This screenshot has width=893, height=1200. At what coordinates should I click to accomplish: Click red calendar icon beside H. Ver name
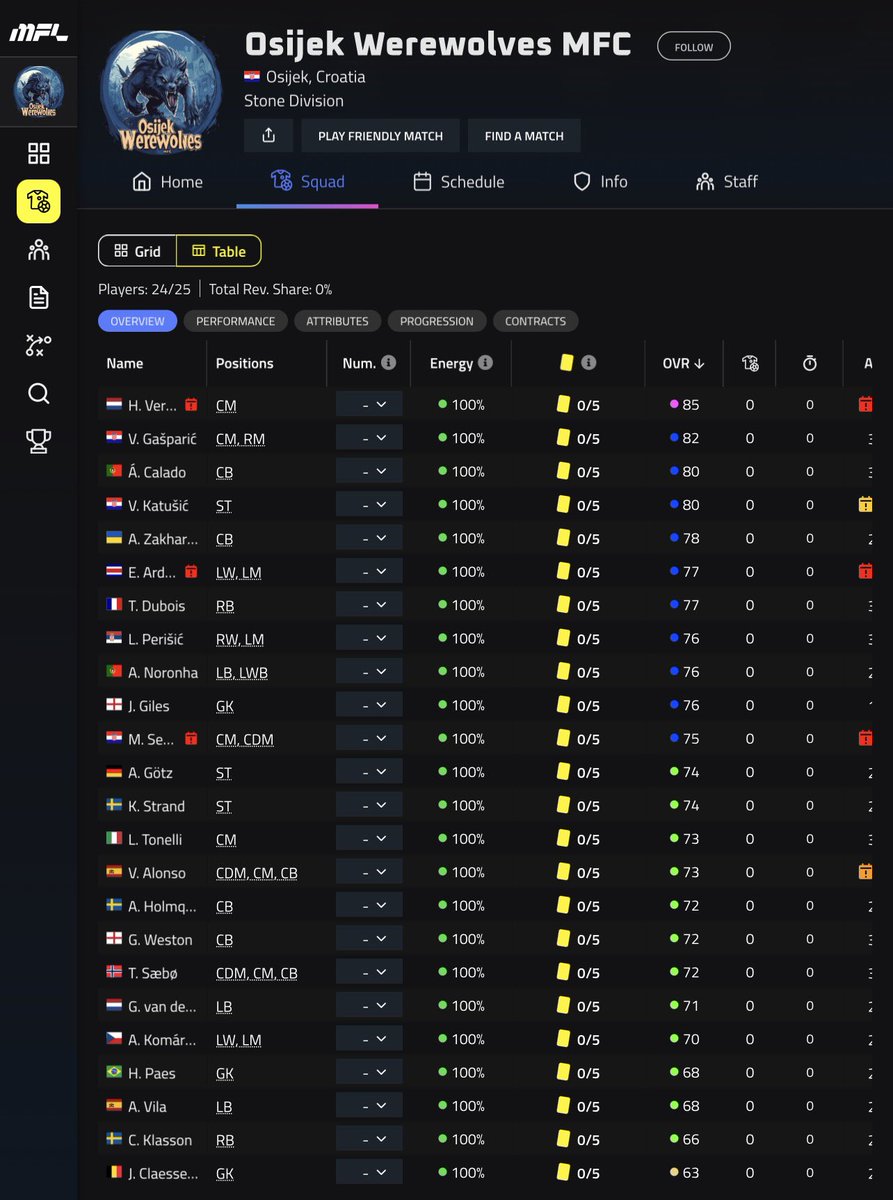tap(192, 405)
